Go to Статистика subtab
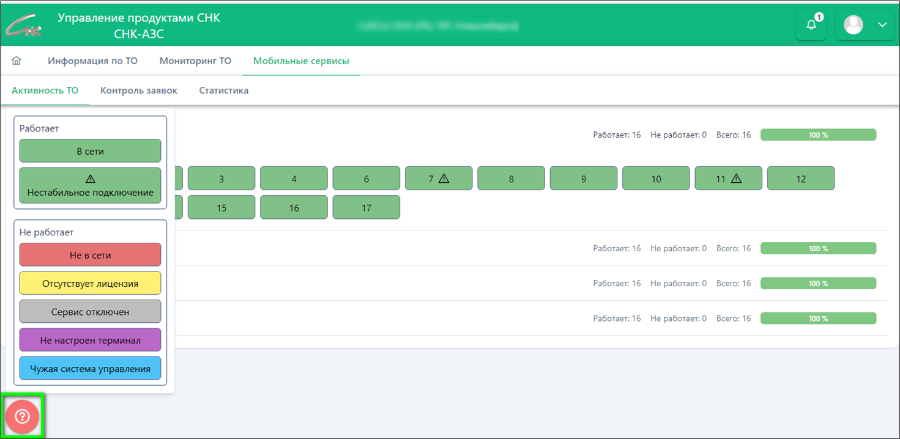This screenshot has width=900, height=439. coord(224,91)
